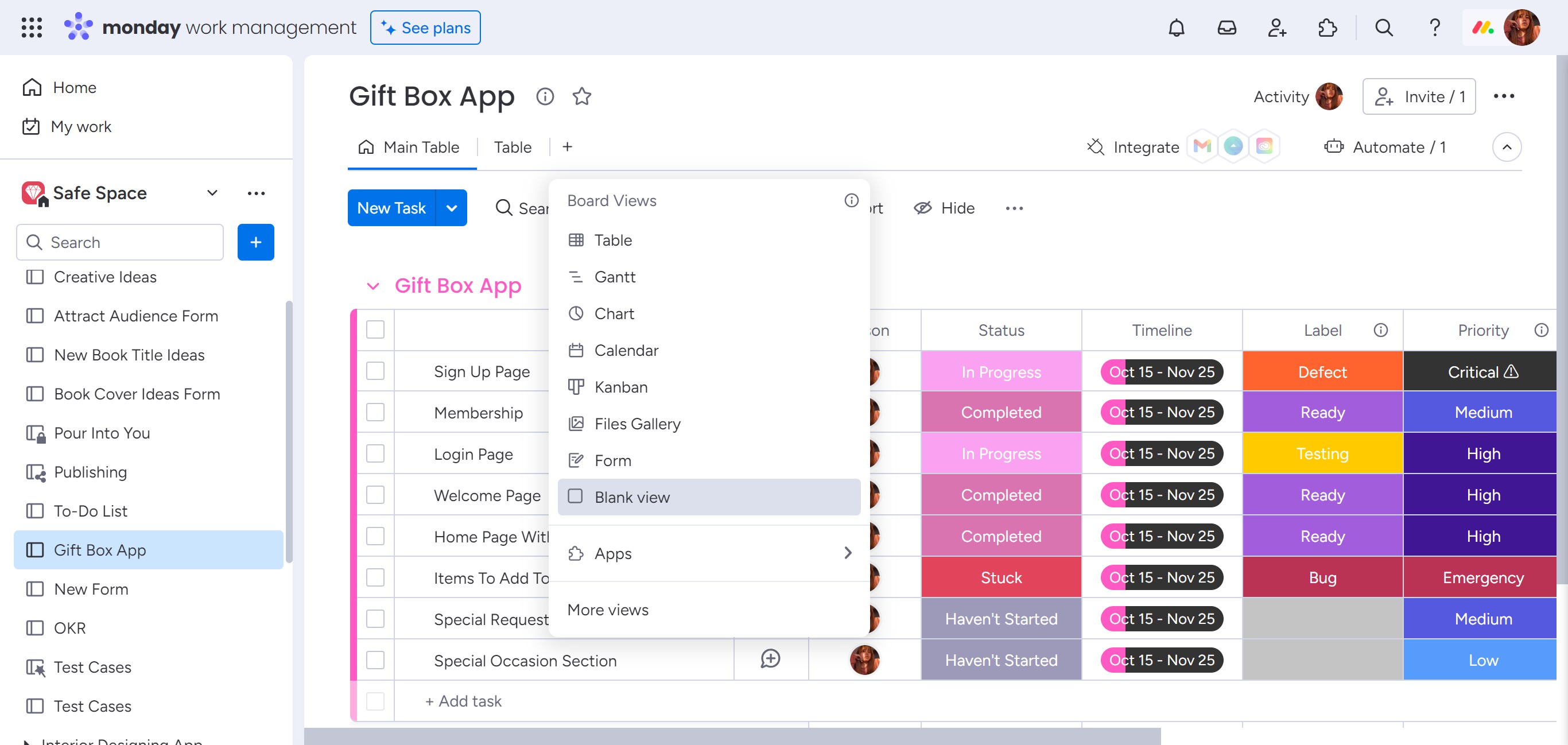Click the board info icon beside title
1568x745 pixels.
click(545, 96)
